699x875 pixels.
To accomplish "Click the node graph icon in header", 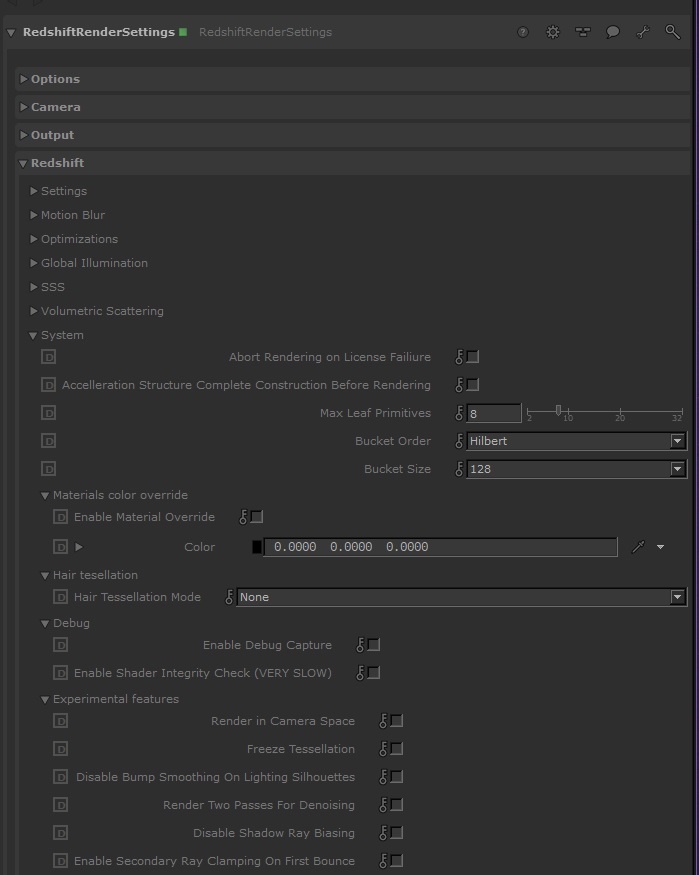I will (x=582, y=32).
